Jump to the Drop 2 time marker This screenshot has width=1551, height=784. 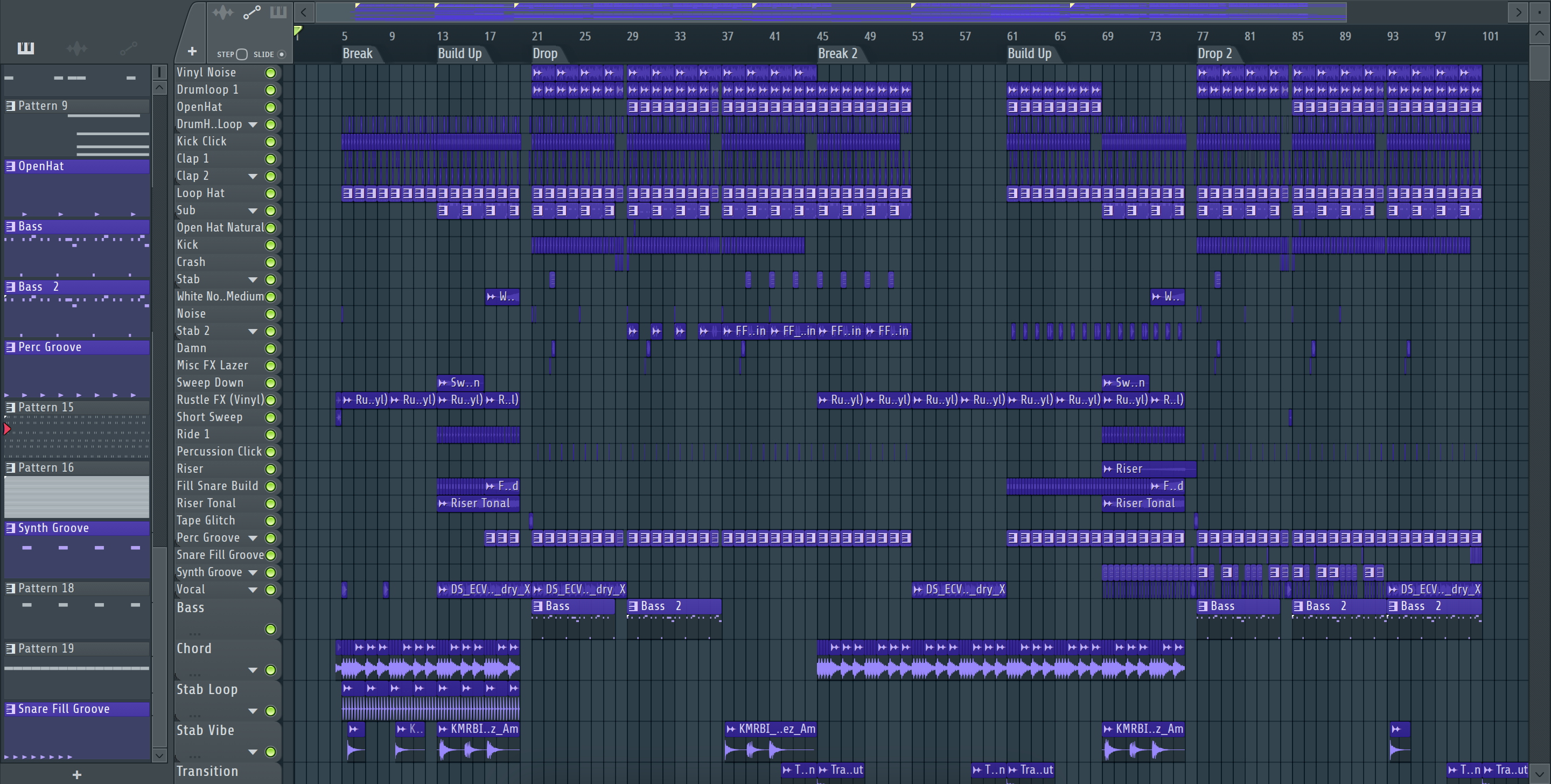pyautogui.click(x=1214, y=54)
